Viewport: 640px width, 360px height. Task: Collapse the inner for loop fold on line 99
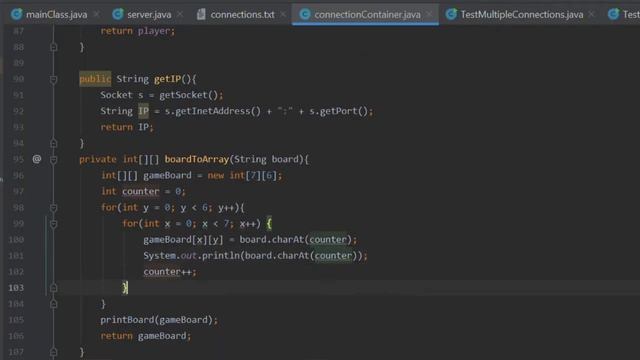coord(53,224)
